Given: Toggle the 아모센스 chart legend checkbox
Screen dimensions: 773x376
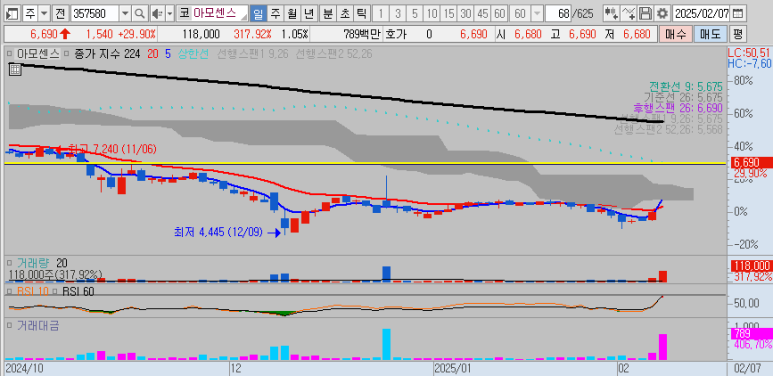Looking at the screenshot, I should [x=9, y=53].
